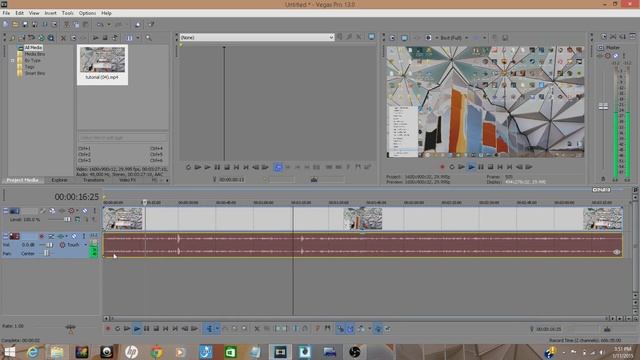This screenshot has height=360, width=640.
Task: Click the magnifier Search icon in Project Media
Action: coord(149,38)
